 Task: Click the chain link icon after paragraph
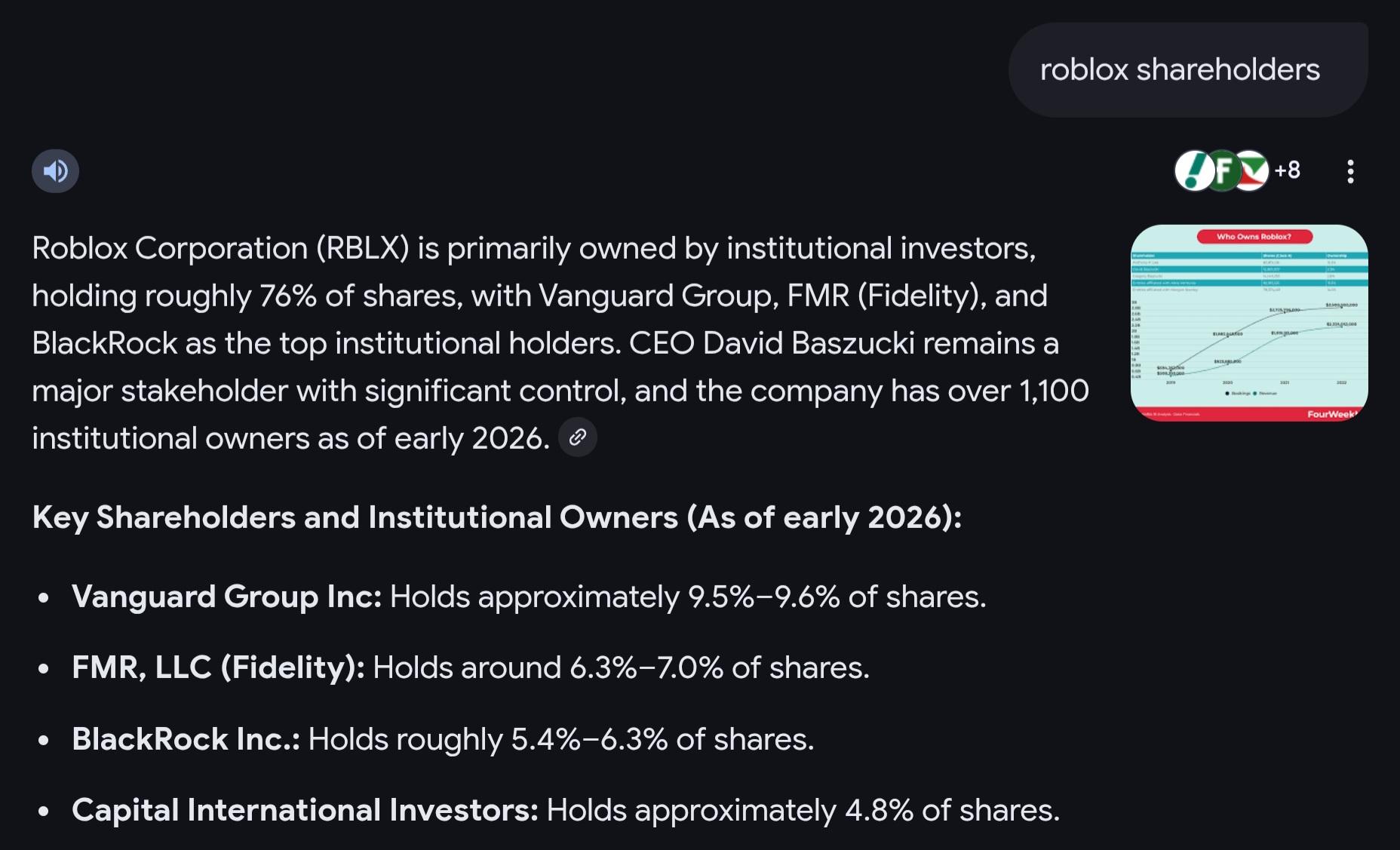(x=578, y=437)
